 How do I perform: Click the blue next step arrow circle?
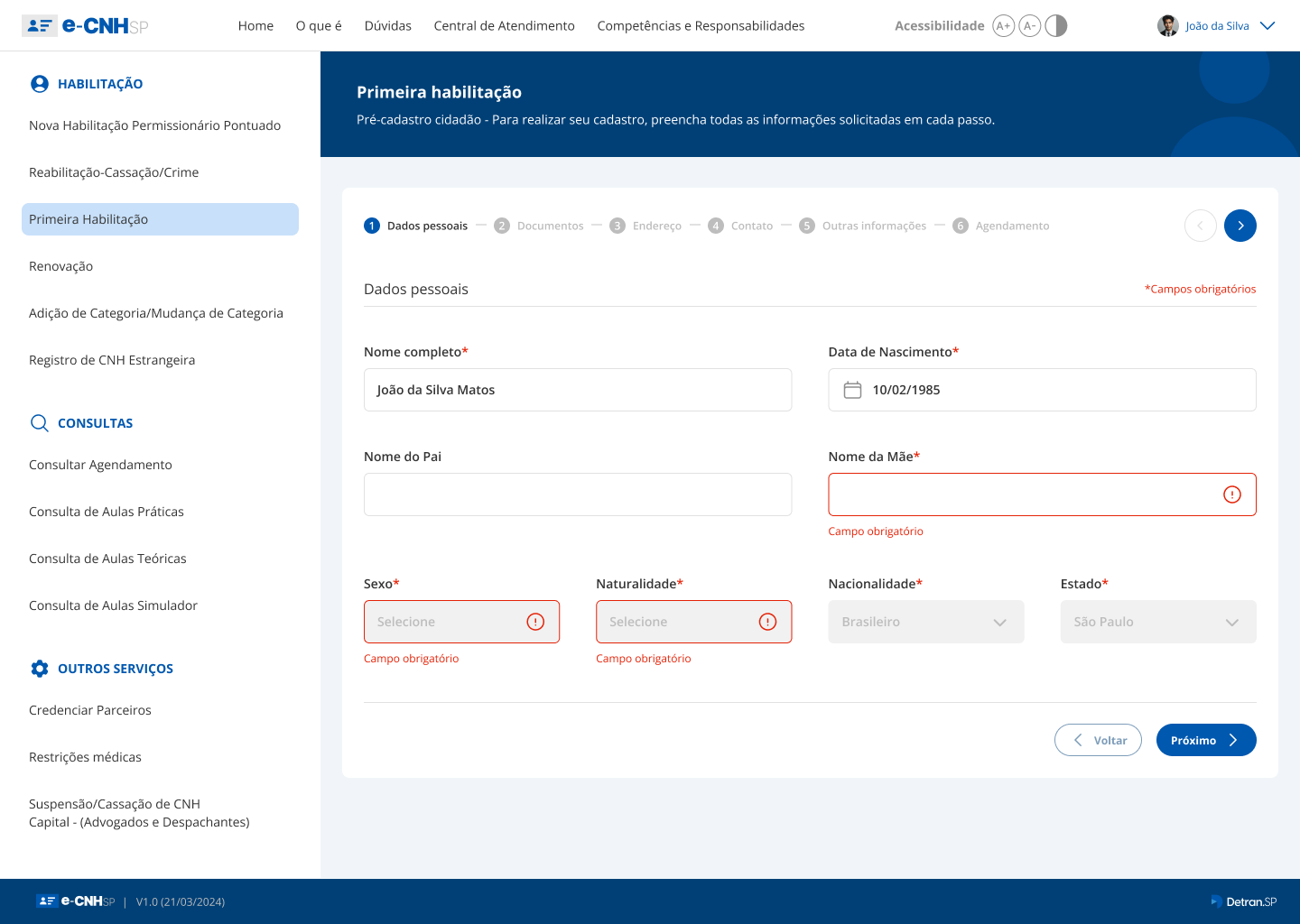tap(1240, 226)
